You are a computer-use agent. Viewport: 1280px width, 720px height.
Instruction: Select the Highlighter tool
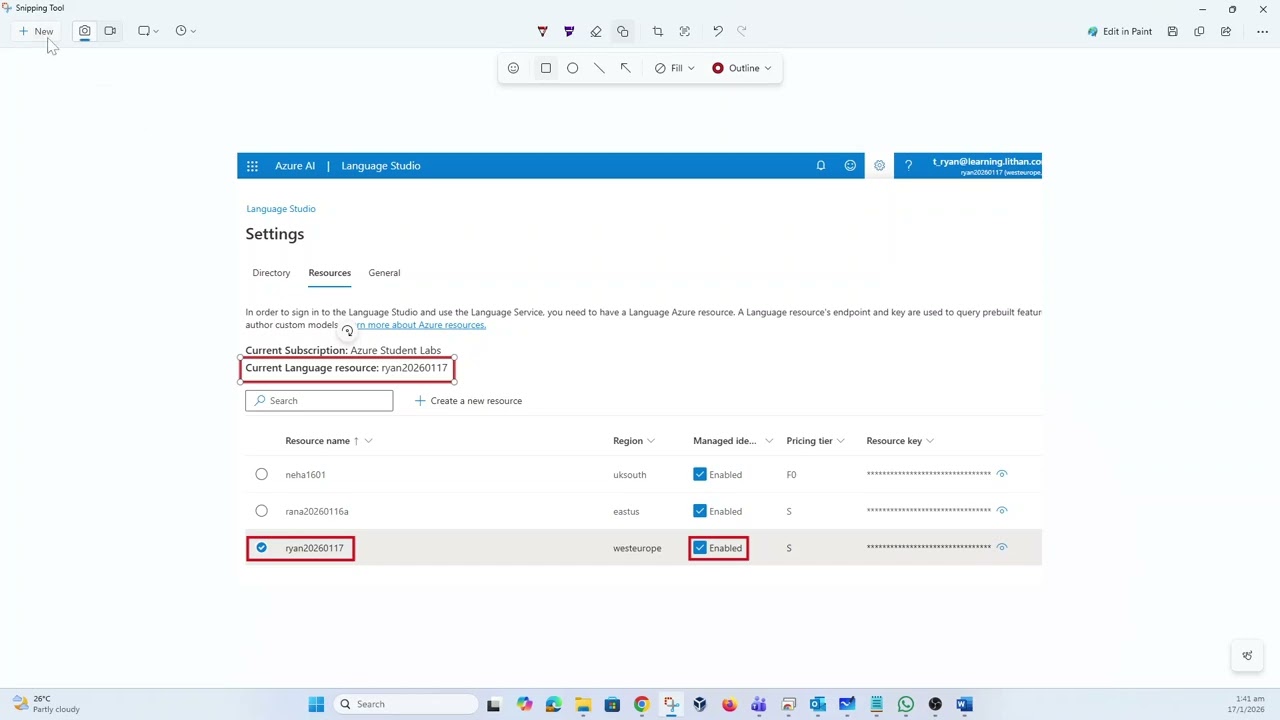pos(569,31)
